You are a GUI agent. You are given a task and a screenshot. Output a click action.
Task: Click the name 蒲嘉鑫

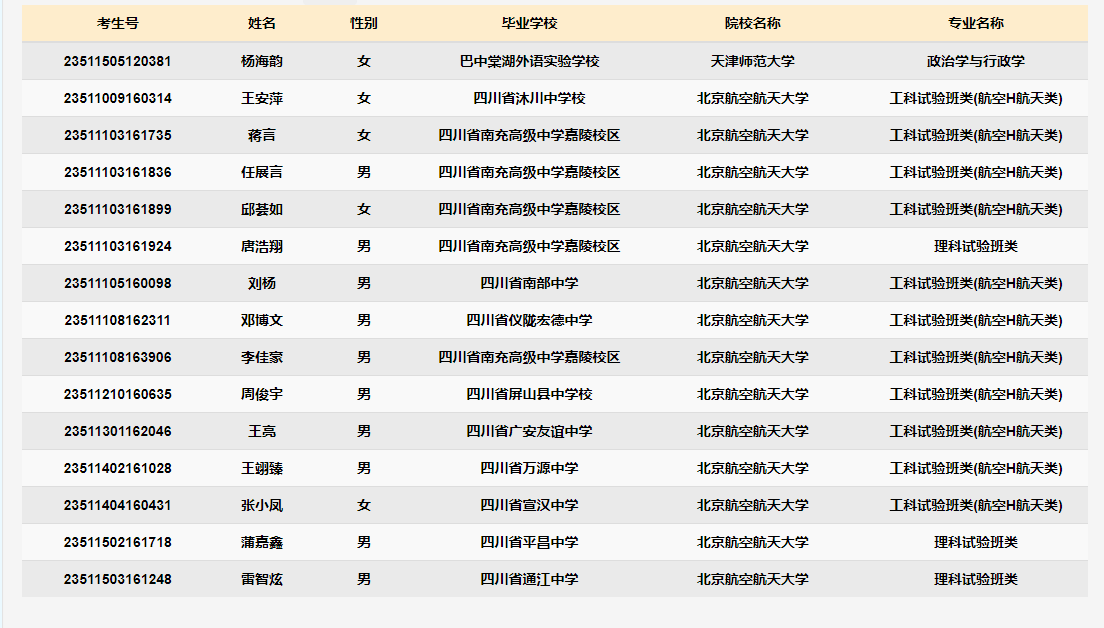point(261,542)
